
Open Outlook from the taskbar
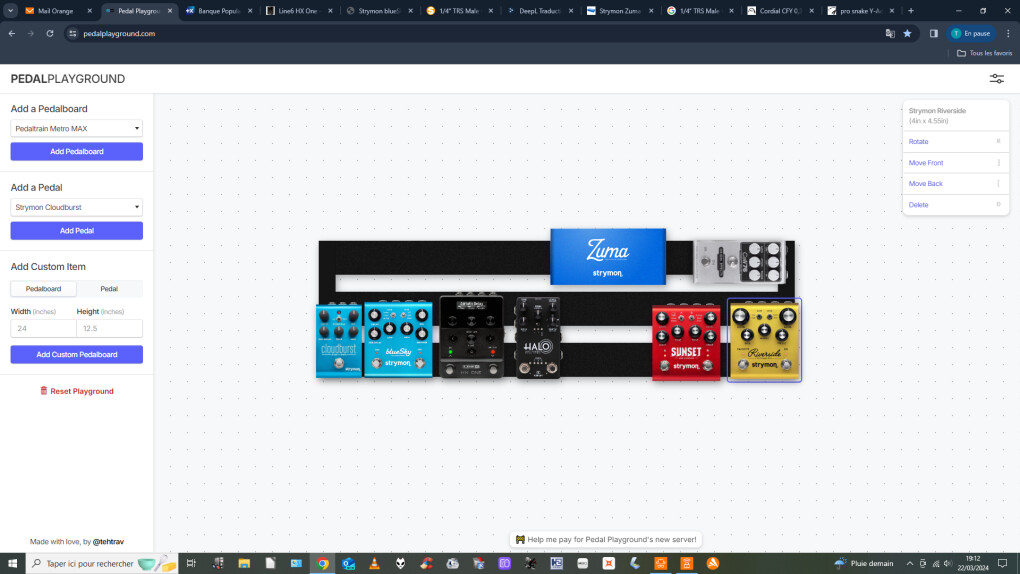pyautogui.click(x=349, y=564)
